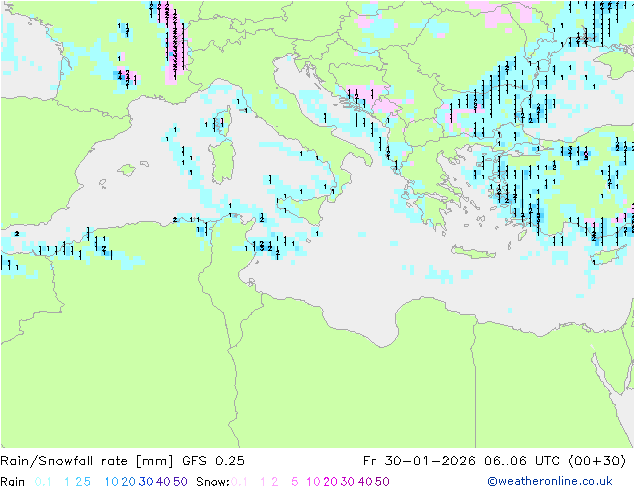Click the 'Snow:' legend label

[213, 482]
